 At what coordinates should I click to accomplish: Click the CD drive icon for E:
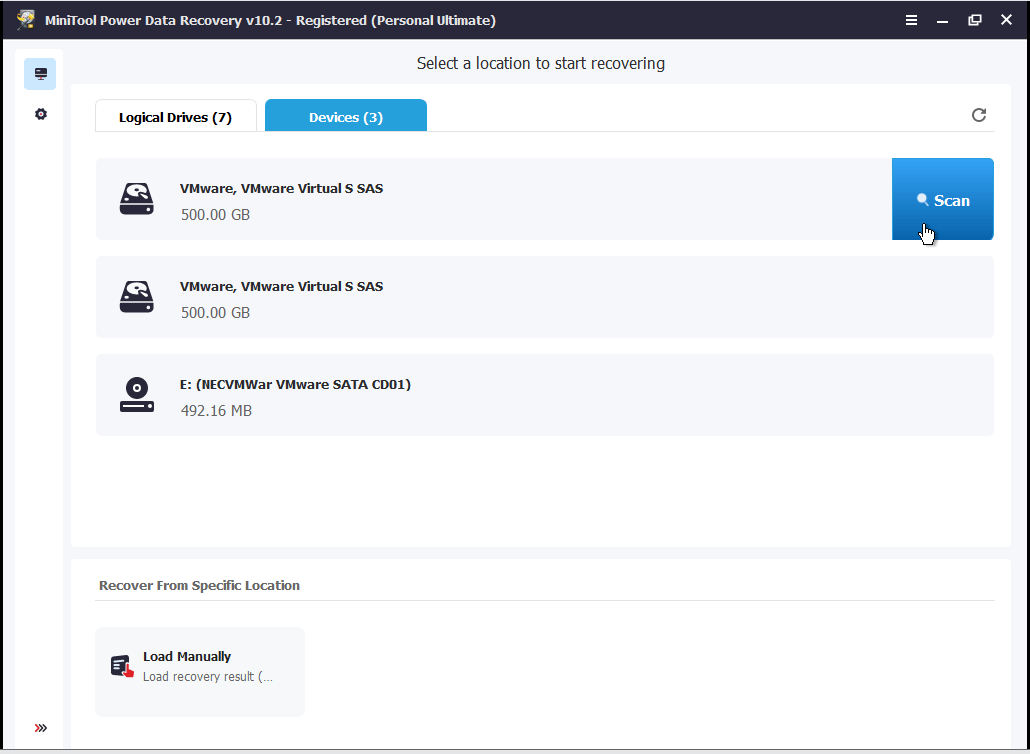(x=137, y=395)
